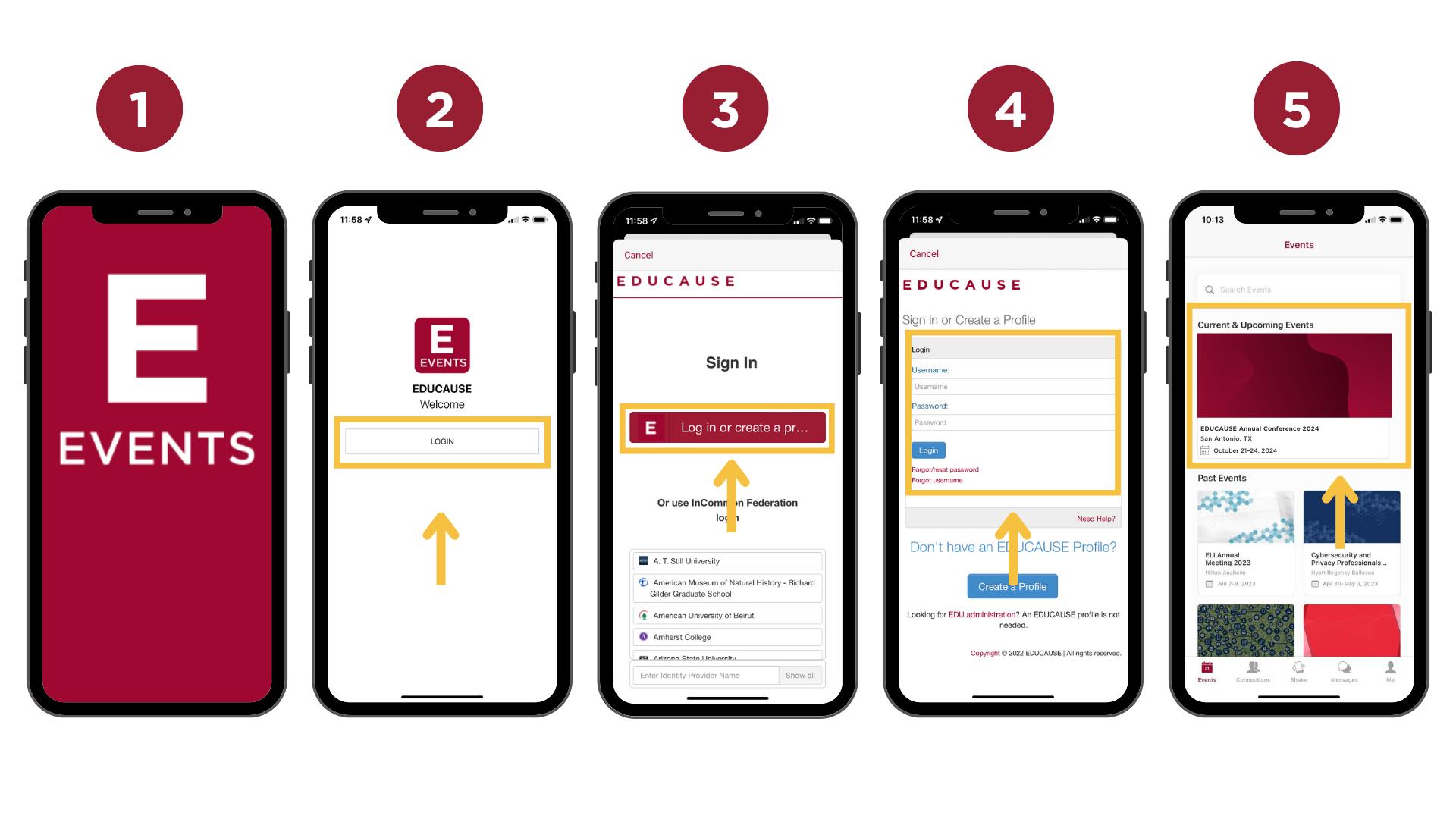Tap Cancel on the Sign In screen
This screenshot has height=819, width=1456.
point(638,254)
